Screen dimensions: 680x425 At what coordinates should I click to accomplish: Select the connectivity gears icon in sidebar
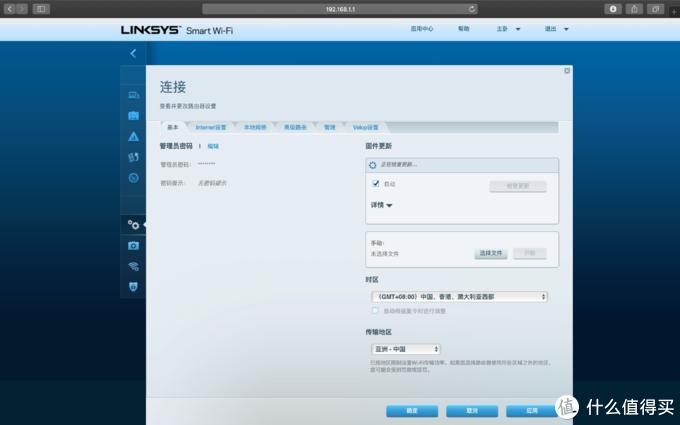pos(134,225)
